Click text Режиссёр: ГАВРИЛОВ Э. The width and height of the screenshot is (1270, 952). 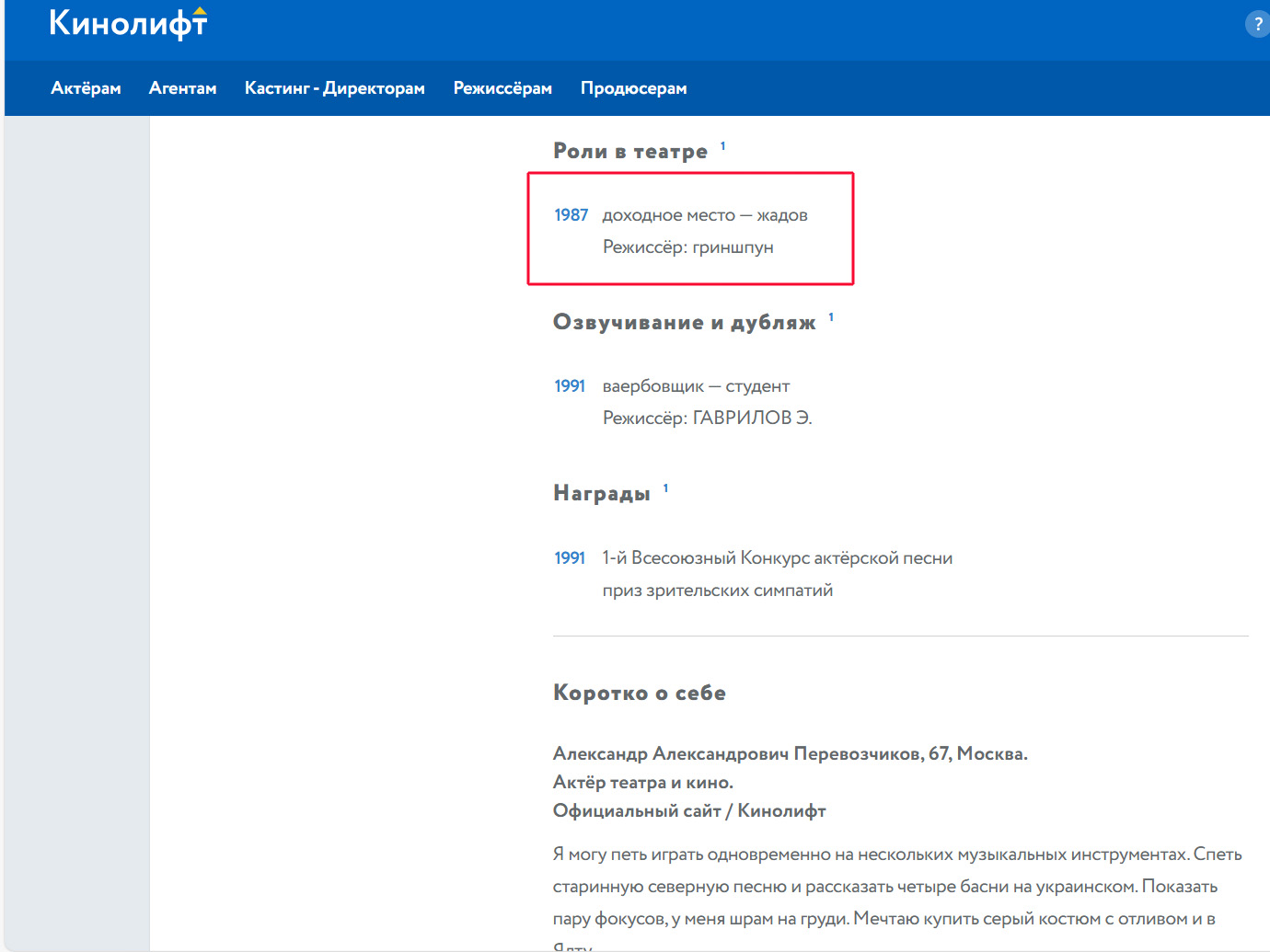click(707, 418)
